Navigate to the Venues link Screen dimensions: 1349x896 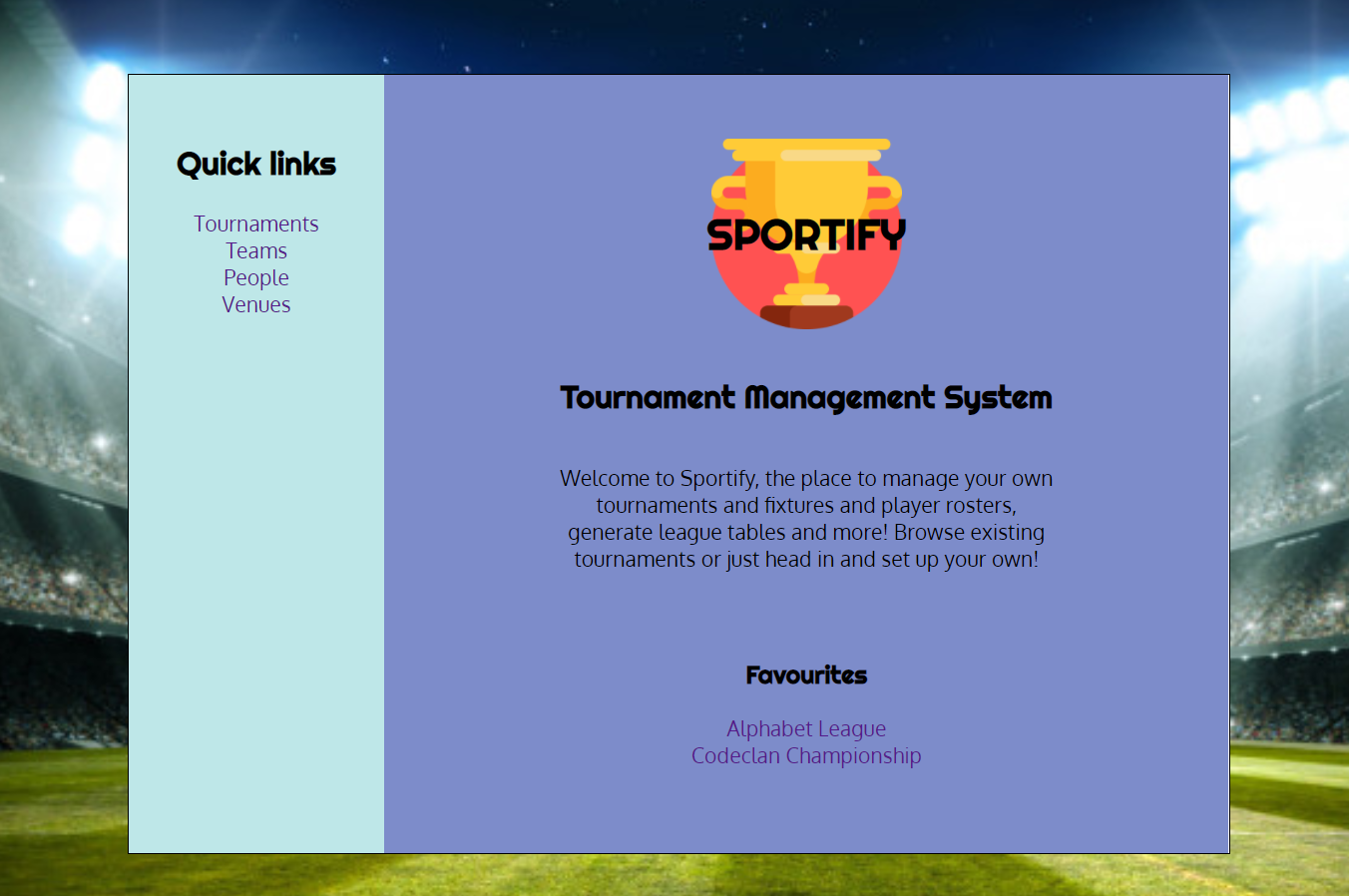pyautogui.click(x=256, y=305)
